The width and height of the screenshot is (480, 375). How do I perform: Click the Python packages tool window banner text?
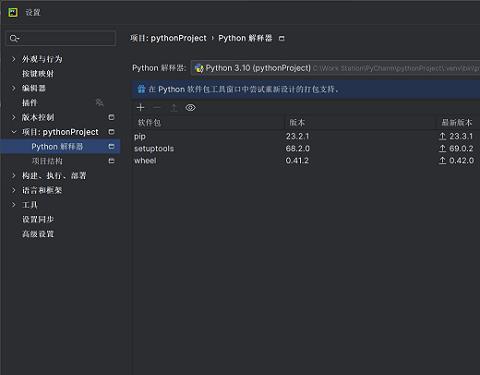tap(243, 89)
